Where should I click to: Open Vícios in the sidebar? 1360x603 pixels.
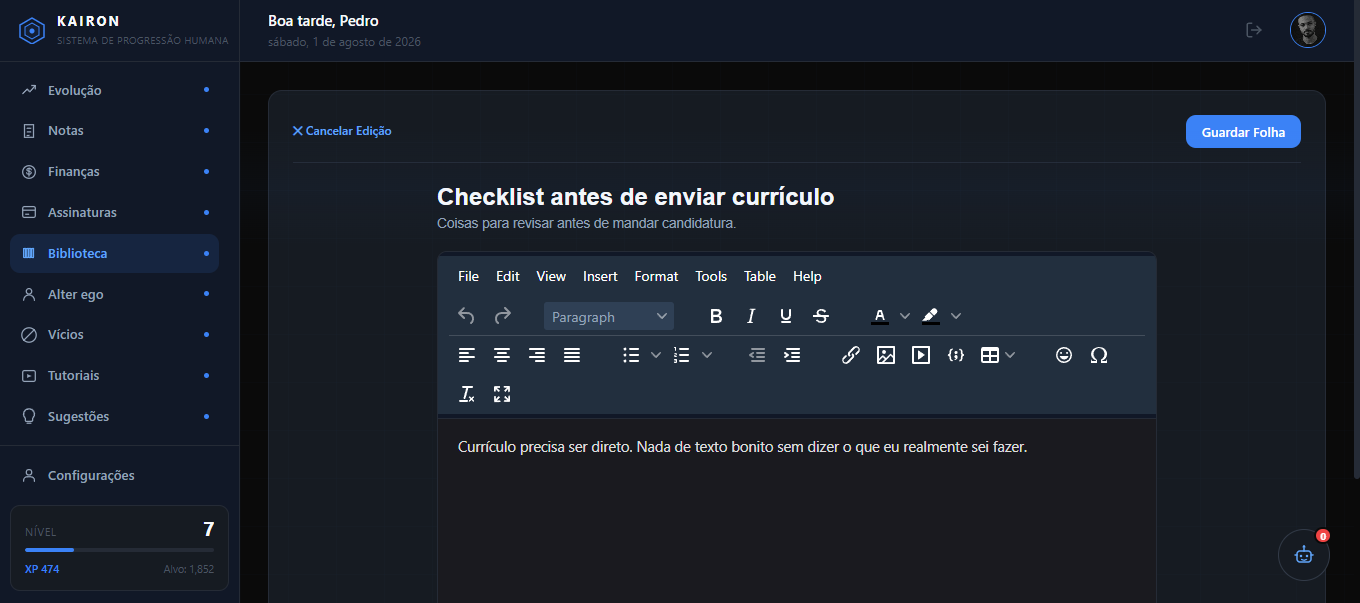[114, 335]
